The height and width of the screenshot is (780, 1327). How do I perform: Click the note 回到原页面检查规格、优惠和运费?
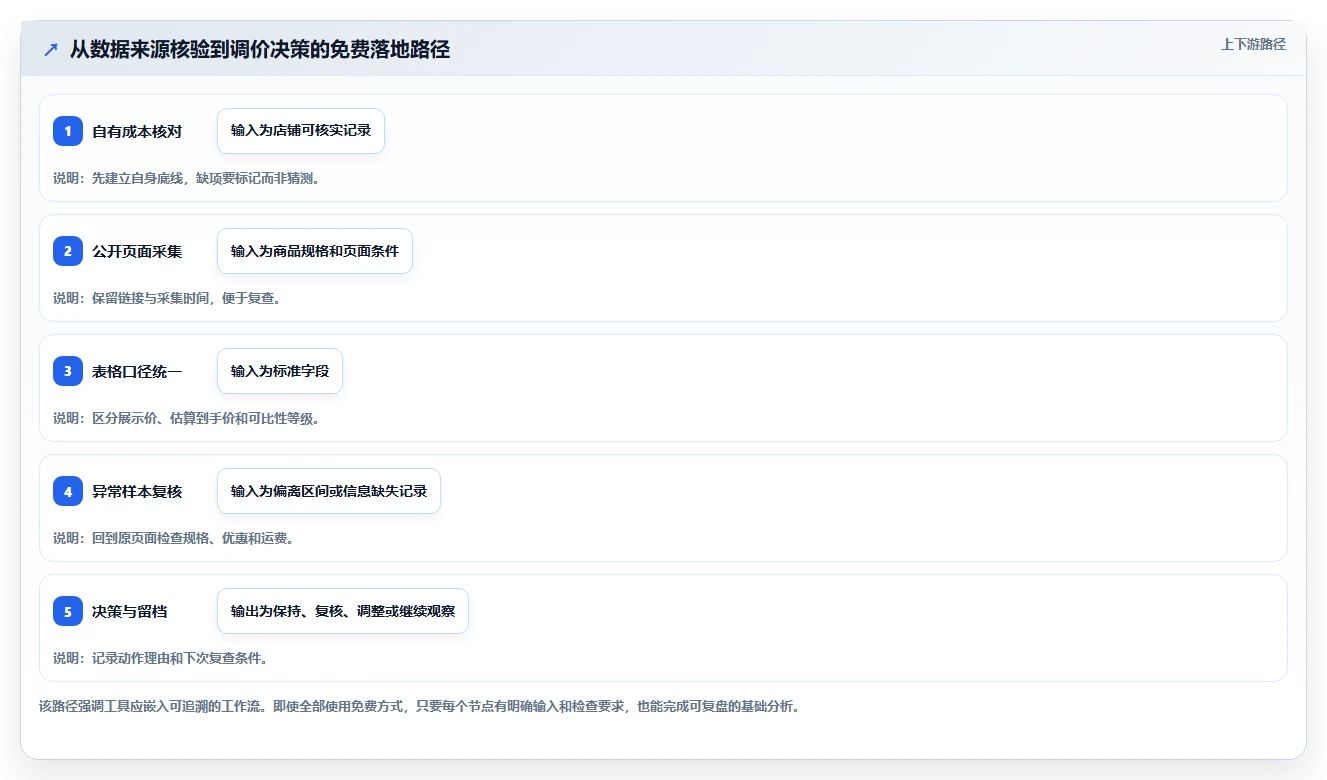click(x=173, y=538)
